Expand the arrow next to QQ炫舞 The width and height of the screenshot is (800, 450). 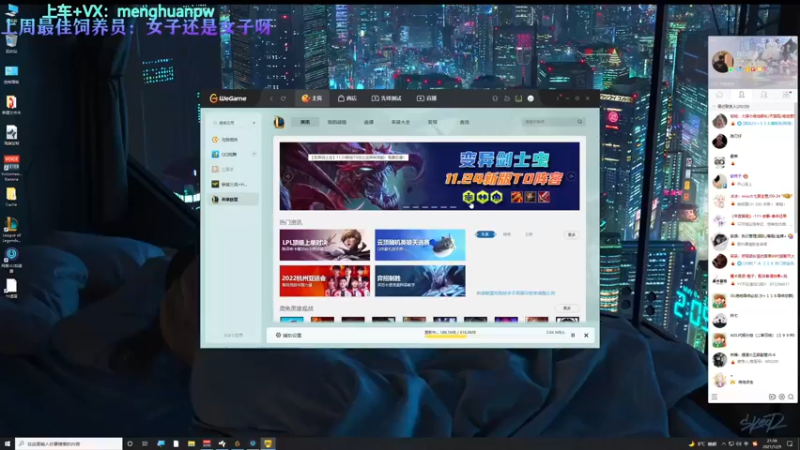point(254,154)
